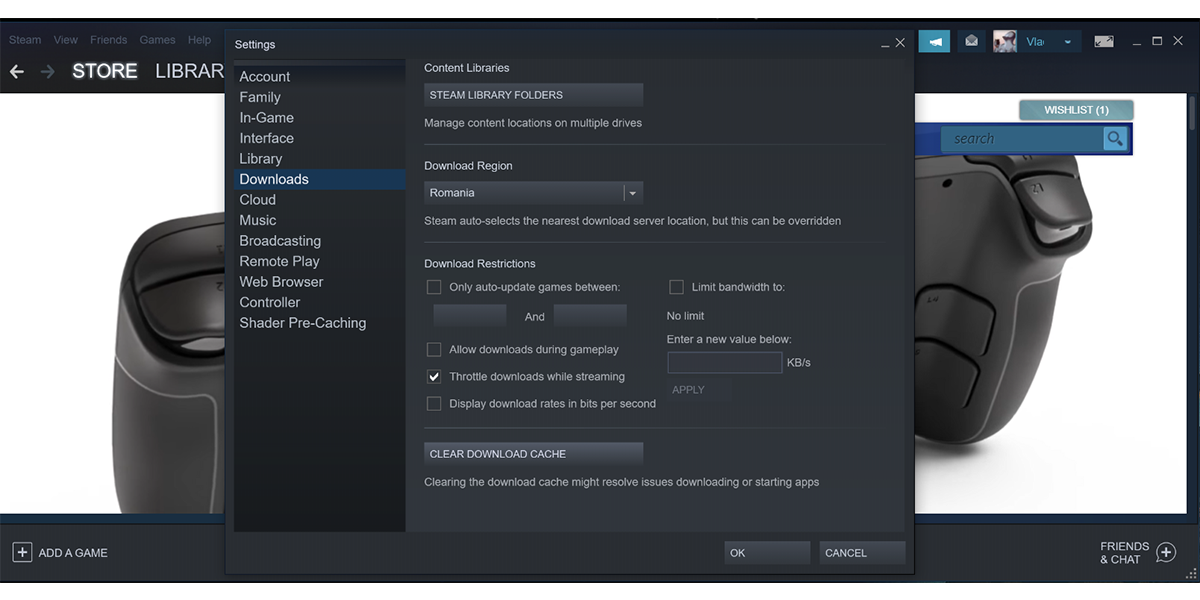Open Steam announcements megaphone icon
The image size is (1200, 600).
(x=934, y=40)
